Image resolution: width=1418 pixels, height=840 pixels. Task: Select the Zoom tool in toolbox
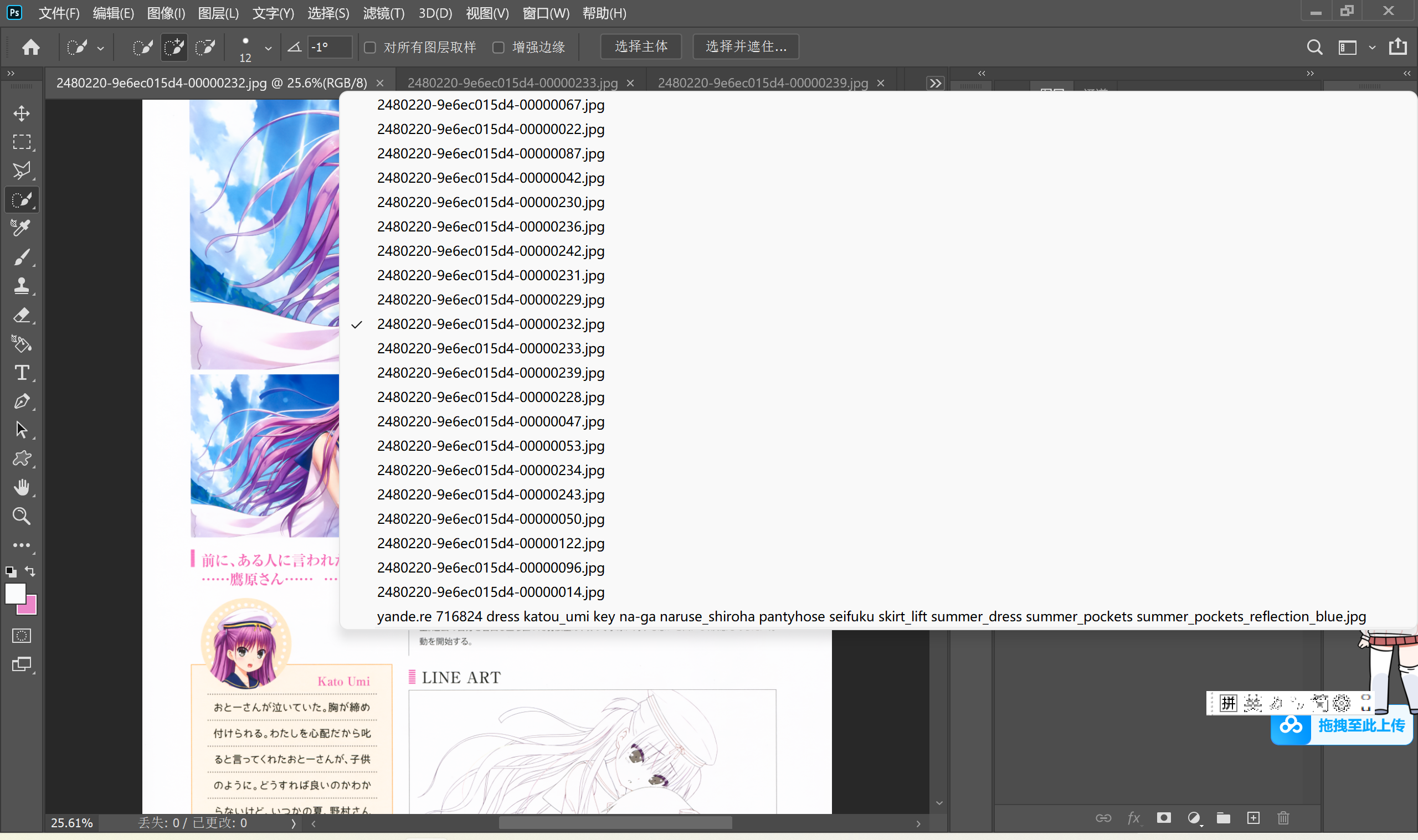pyautogui.click(x=22, y=516)
